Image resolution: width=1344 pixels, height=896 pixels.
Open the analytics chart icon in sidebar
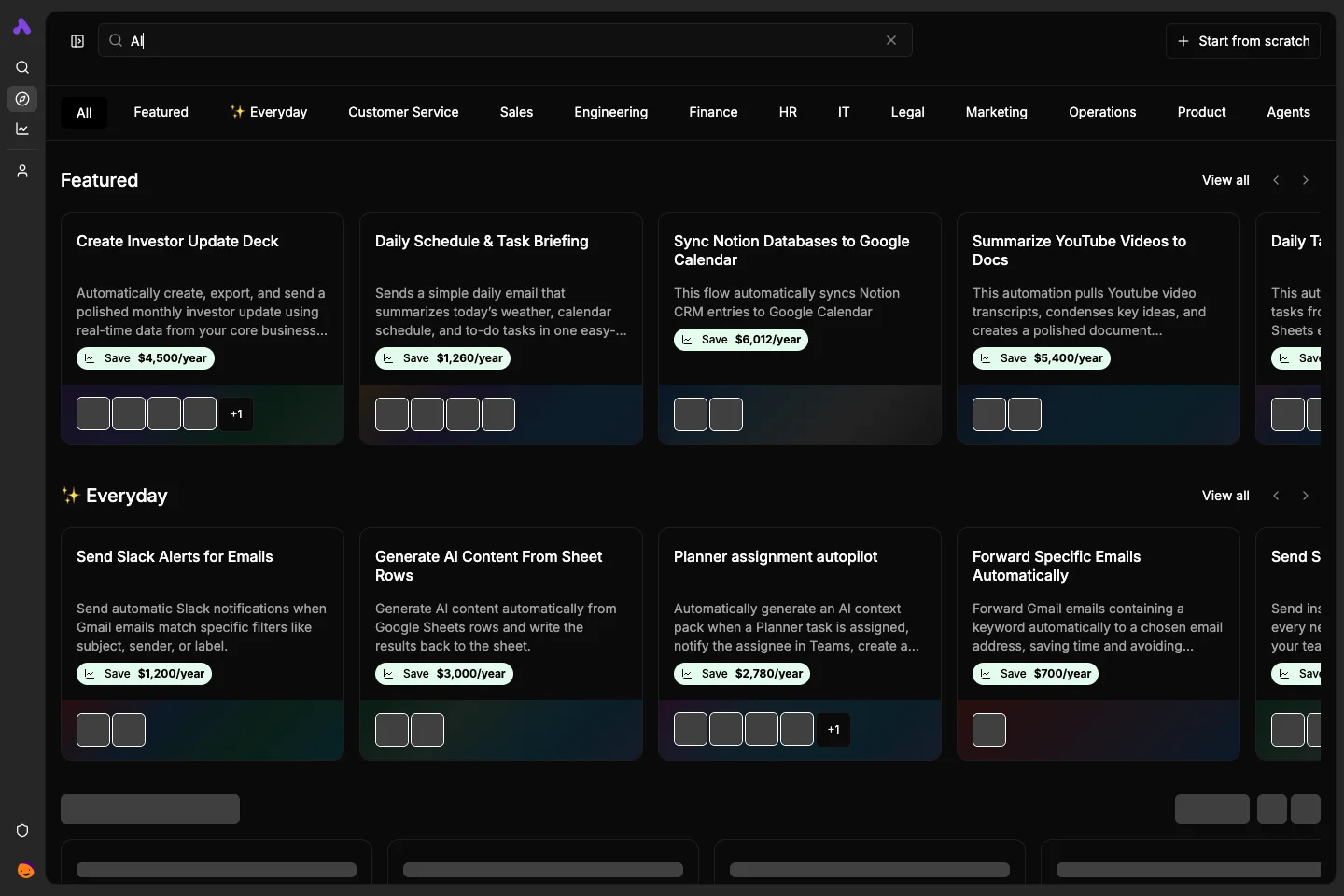[22, 129]
